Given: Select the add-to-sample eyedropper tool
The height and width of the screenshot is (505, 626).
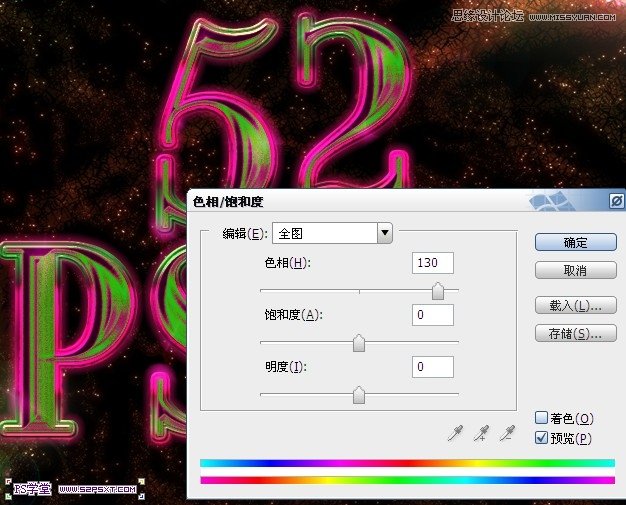Looking at the screenshot, I should pos(481,433).
